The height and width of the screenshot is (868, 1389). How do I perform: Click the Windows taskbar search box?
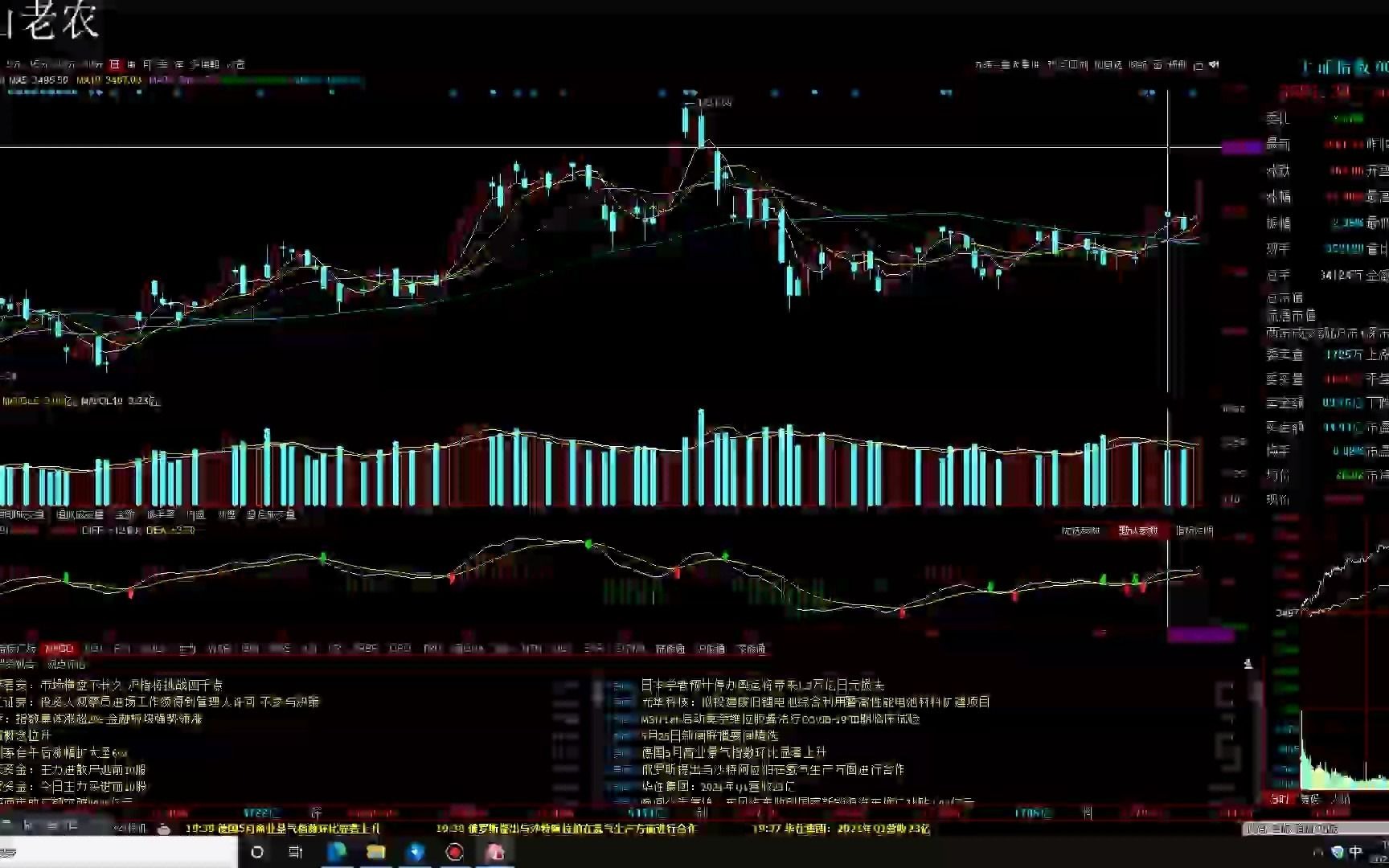click(119, 852)
